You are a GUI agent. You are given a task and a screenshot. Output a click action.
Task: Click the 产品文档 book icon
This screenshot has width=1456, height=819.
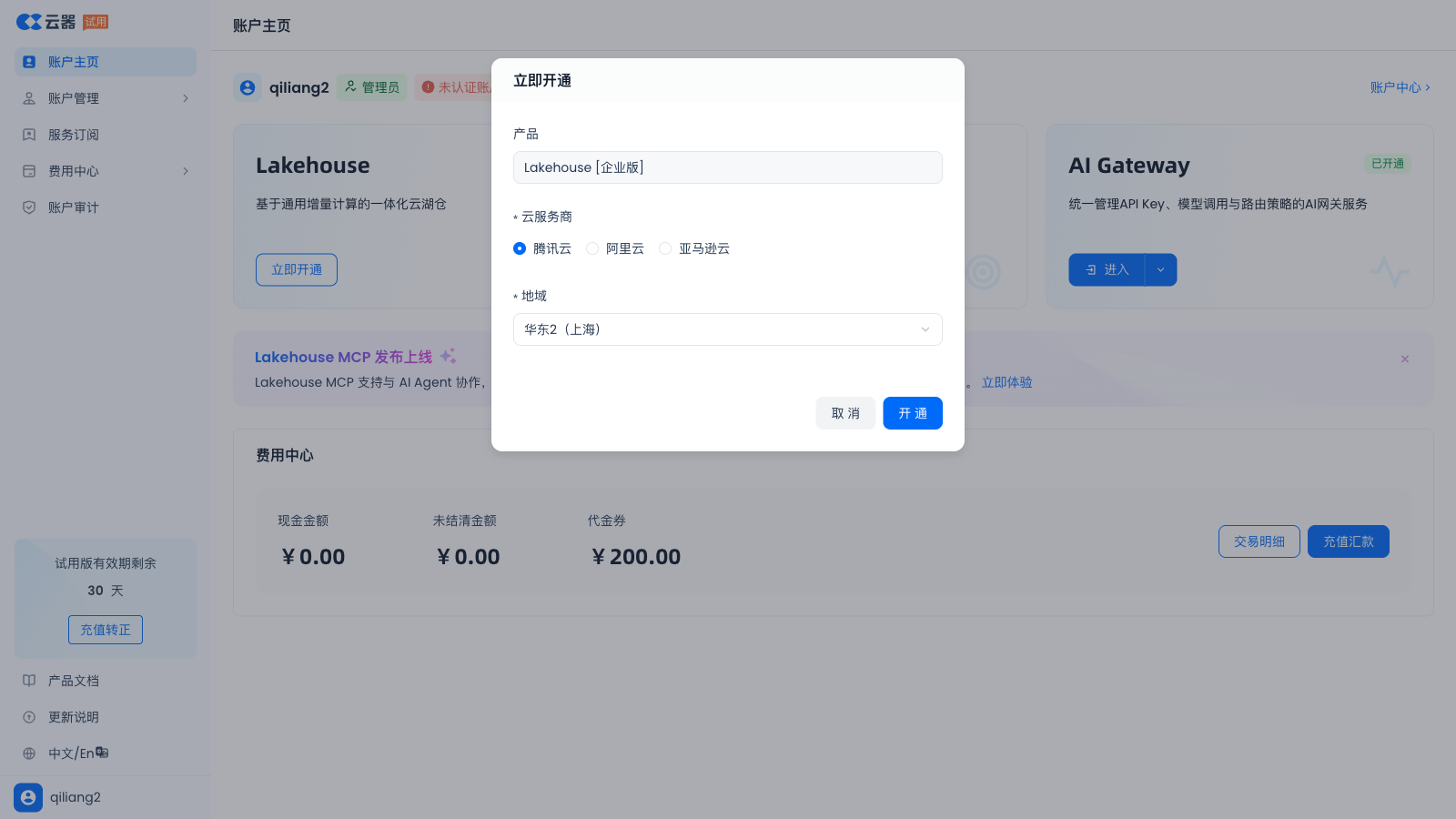[29, 681]
